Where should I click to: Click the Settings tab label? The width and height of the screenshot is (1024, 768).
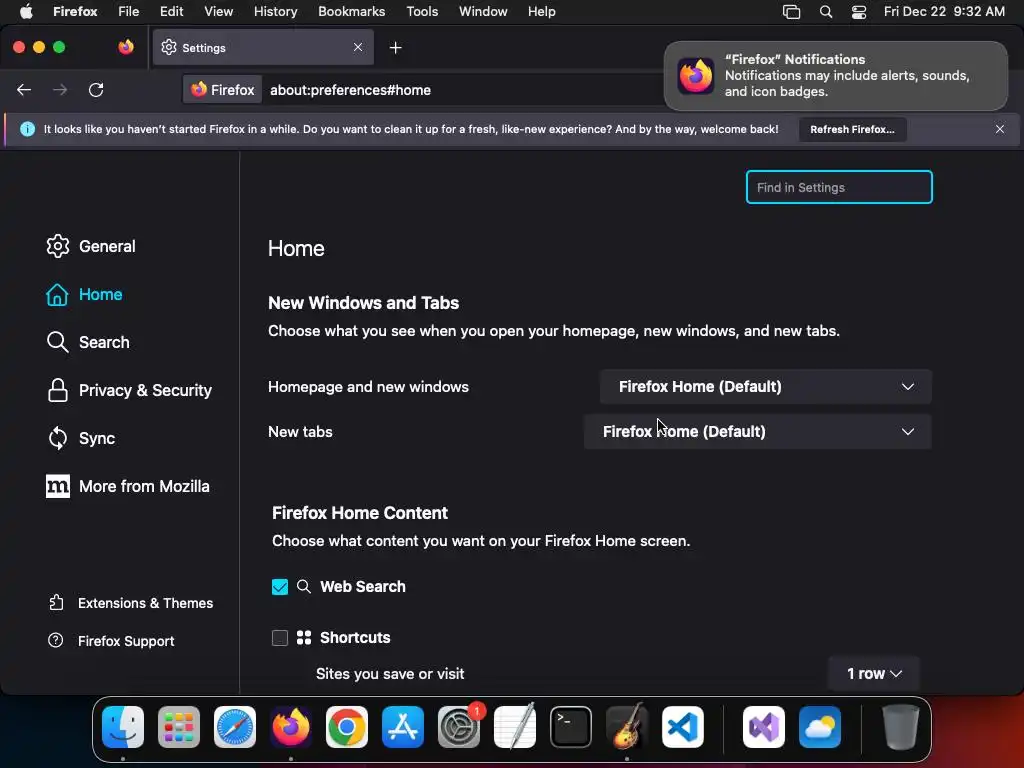204,48
